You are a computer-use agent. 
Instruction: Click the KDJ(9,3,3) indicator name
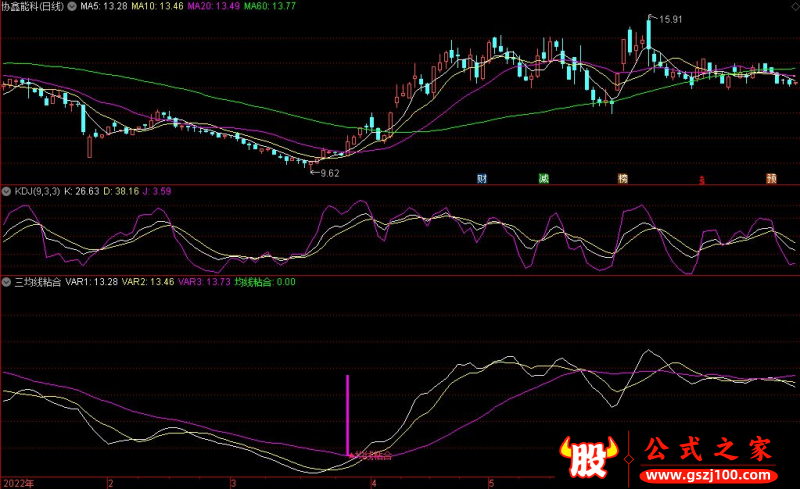point(35,190)
